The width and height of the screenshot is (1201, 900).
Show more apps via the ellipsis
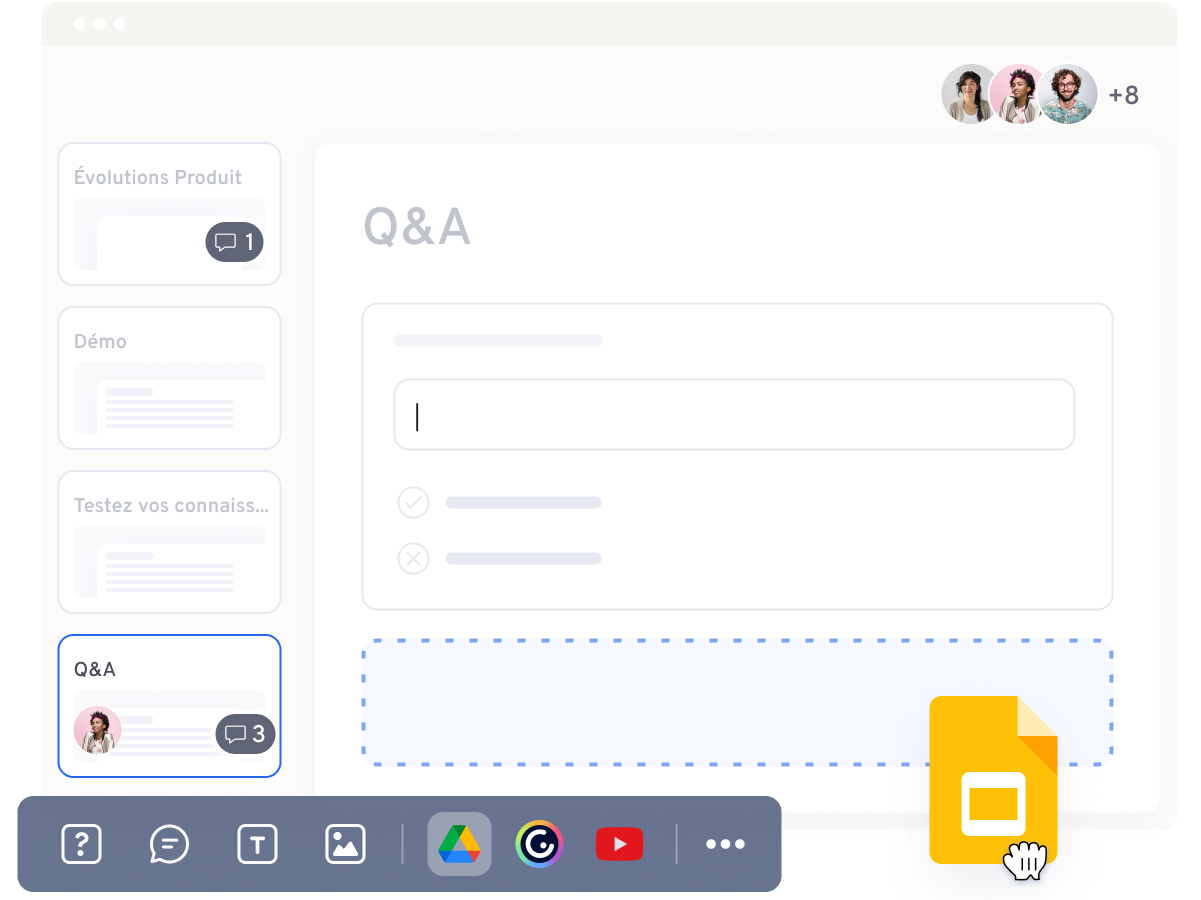click(725, 844)
